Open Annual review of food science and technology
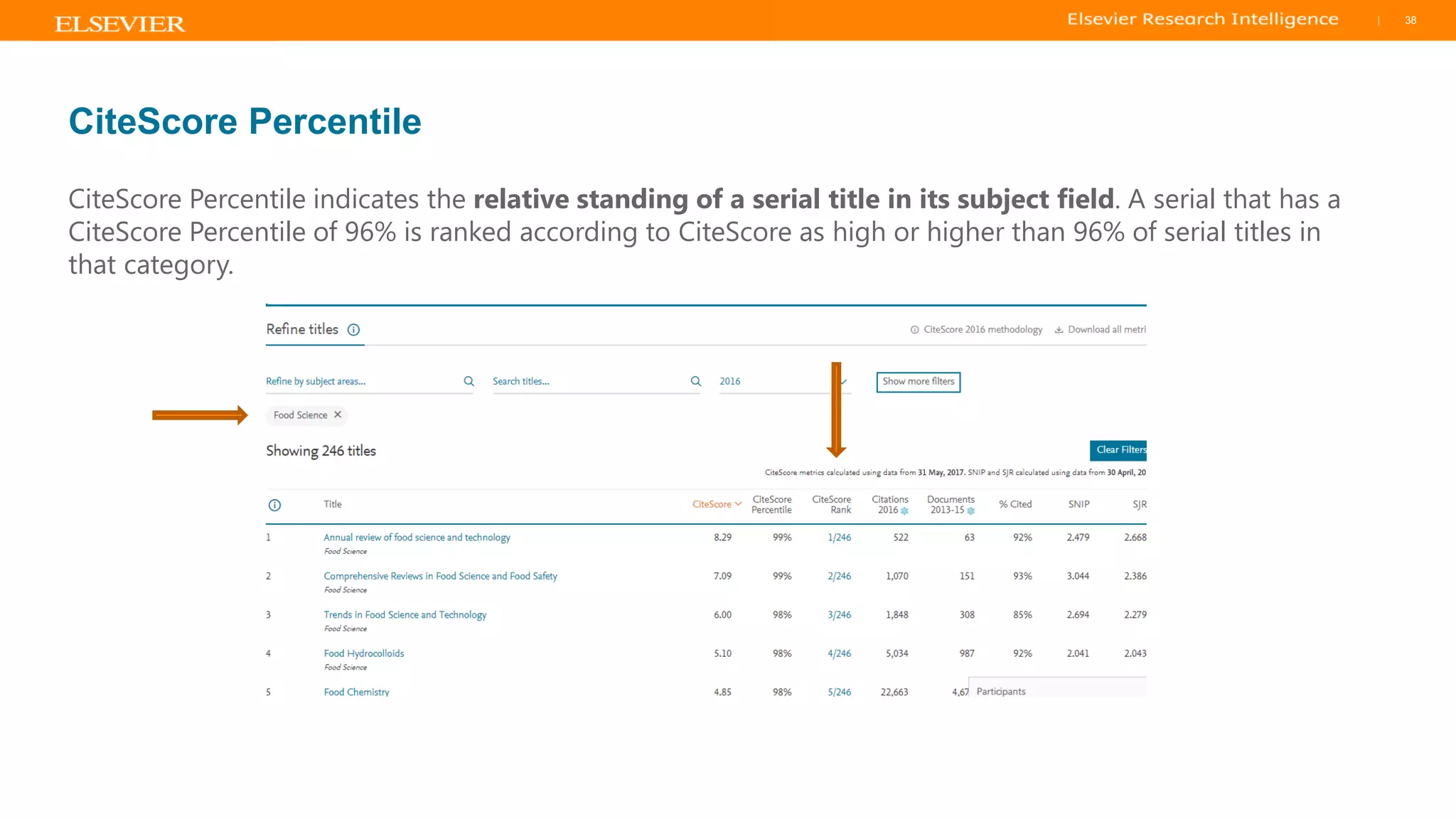This screenshot has width=1456, height=819. pos(417,537)
